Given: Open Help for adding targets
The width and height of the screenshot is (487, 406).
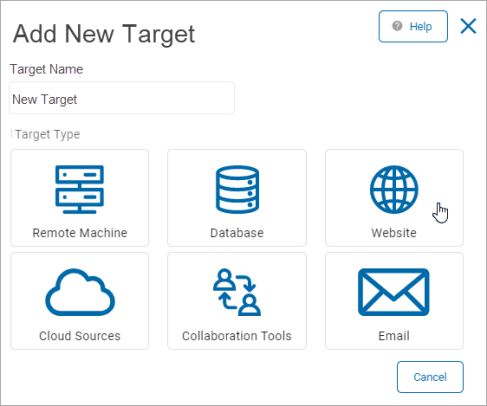Looking at the screenshot, I should [x=413, y=26].
